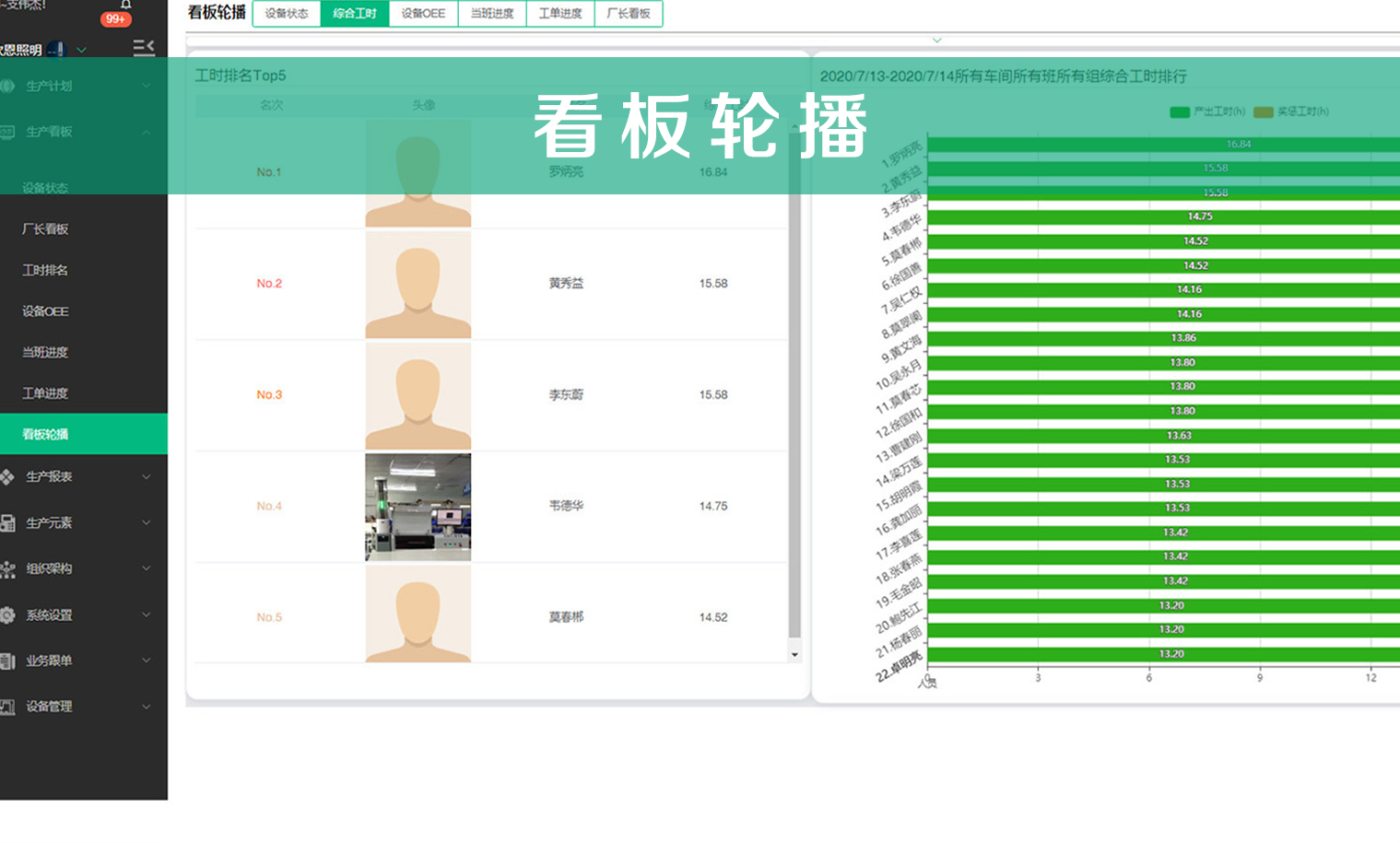Open the notification bell with 99+ badge
This screenshot has width=1400, height=843.
coord(125,6)
